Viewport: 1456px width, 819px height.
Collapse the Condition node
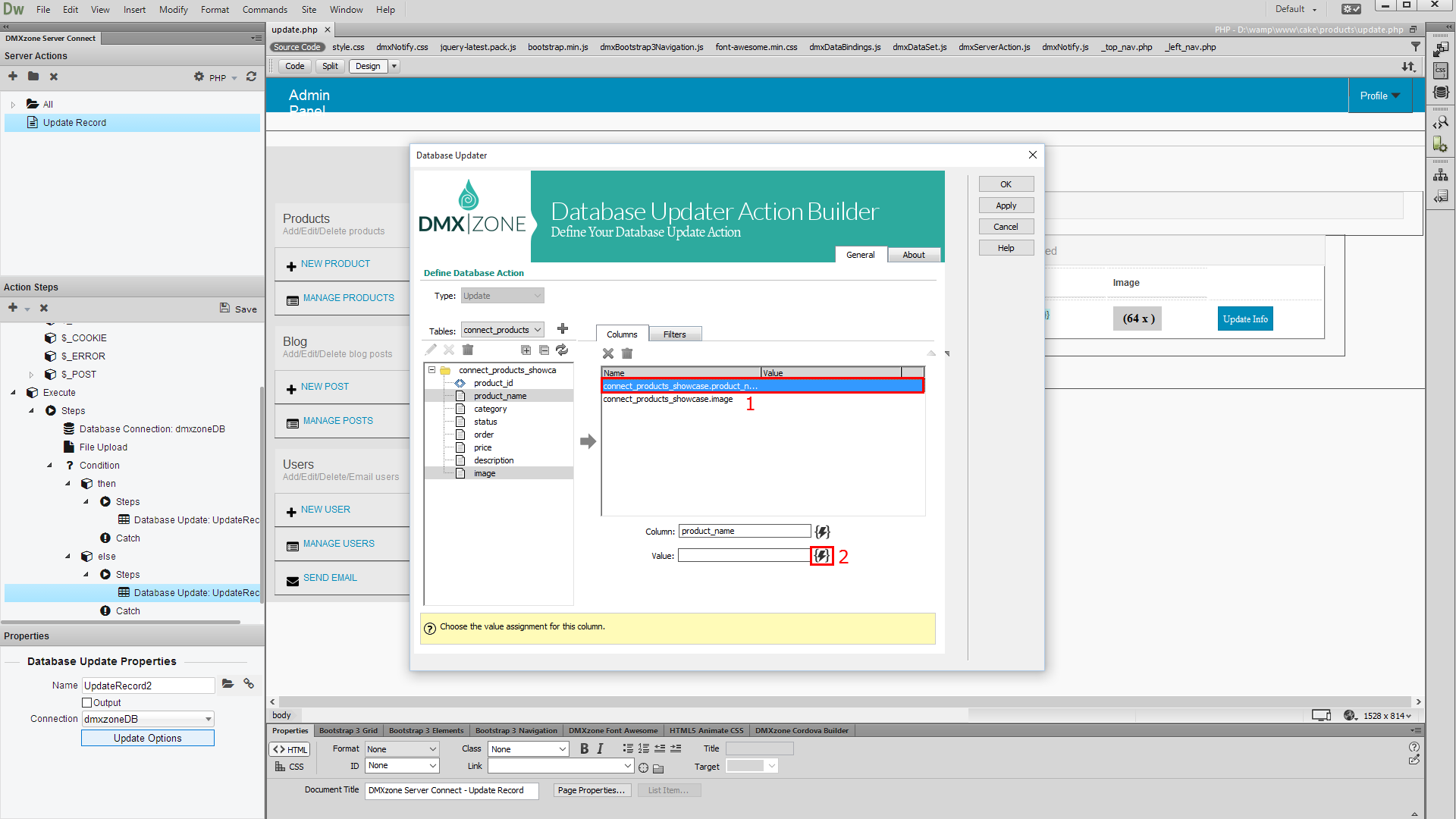pos(49,466)
